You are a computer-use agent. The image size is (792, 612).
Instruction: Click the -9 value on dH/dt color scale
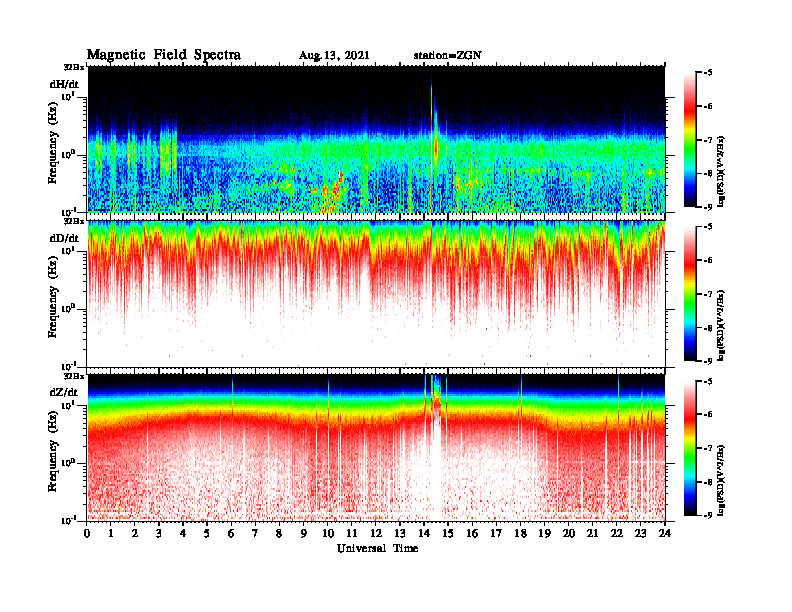[x=706, y=207]
